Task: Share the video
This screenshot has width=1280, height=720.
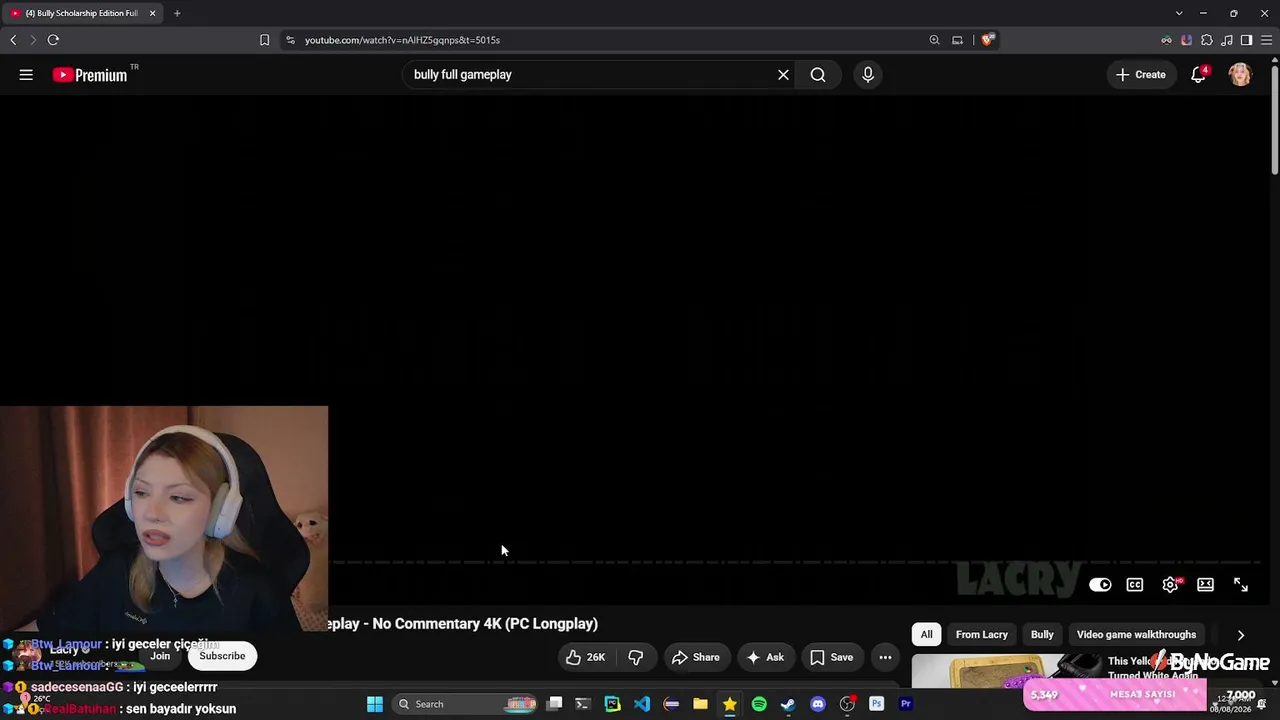Action: 696,657
